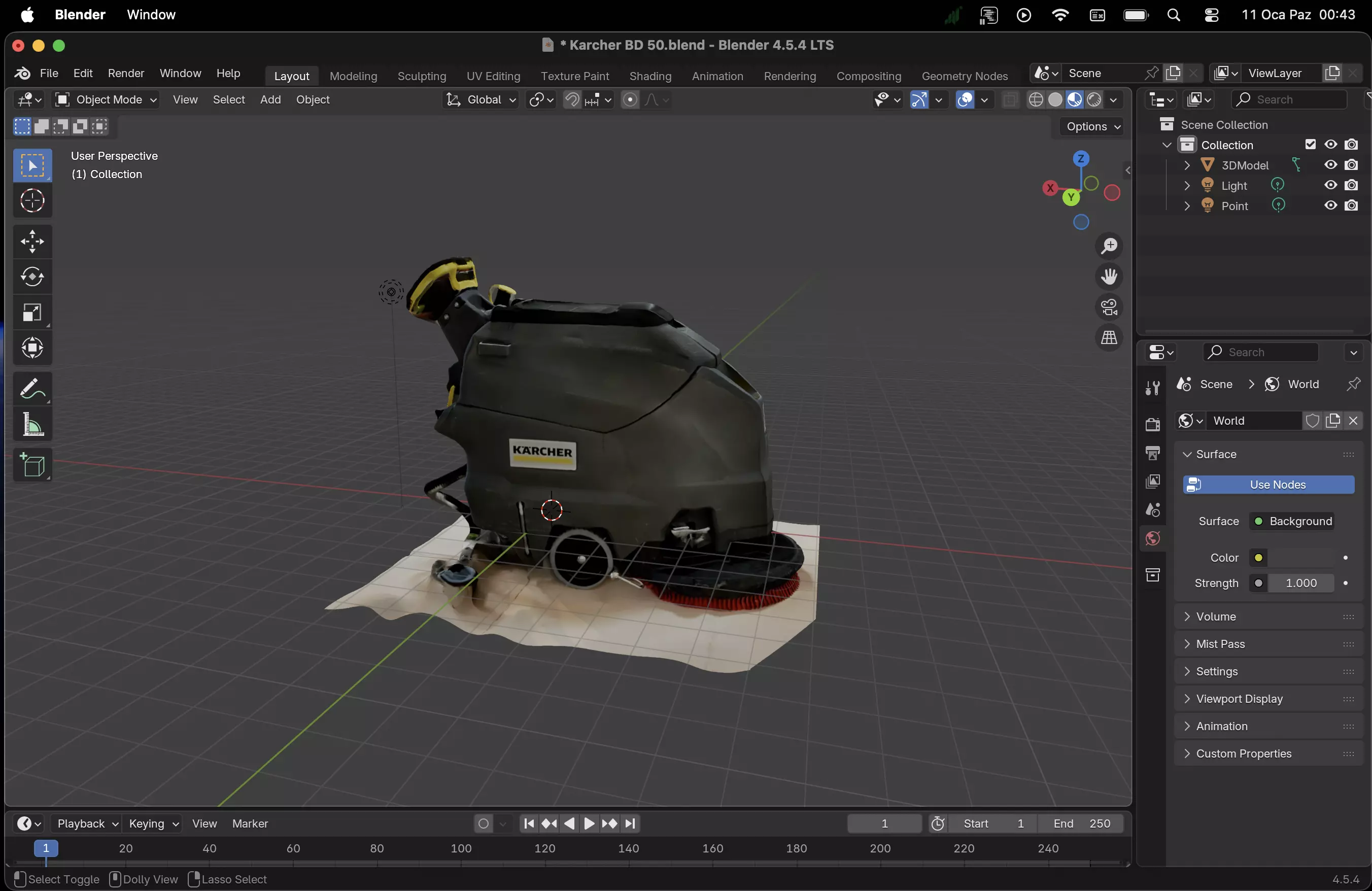Screen dimensions: 1372x891
Task: Expand the Volume panel
Action: (1216, 616)
